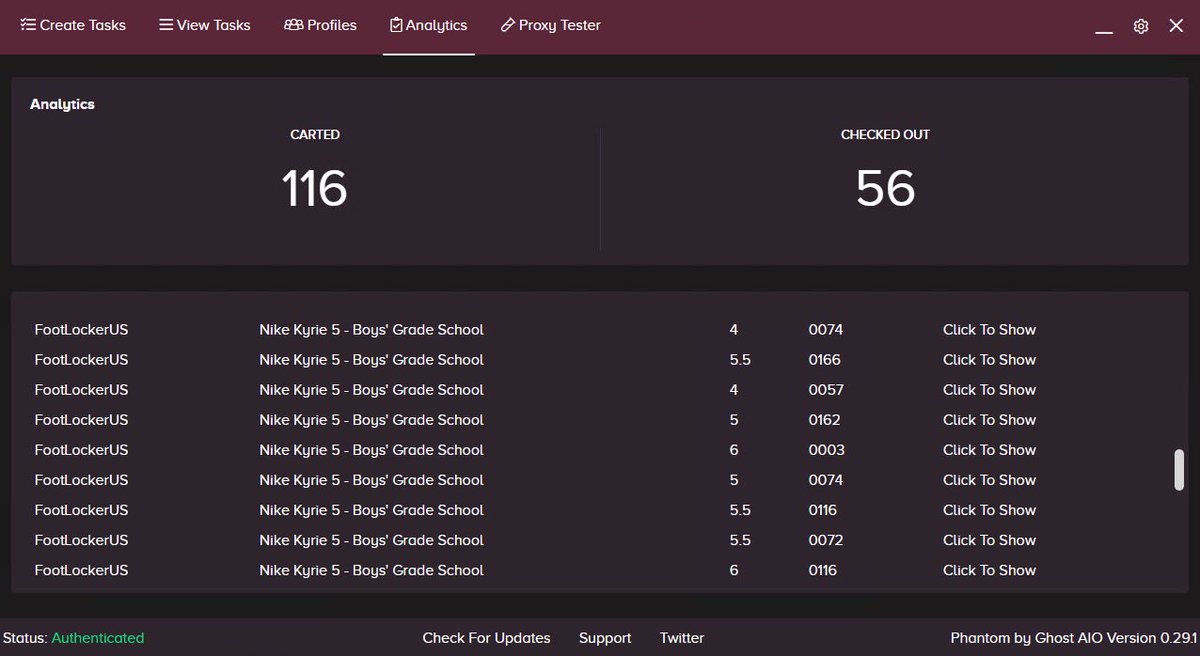Close the Phantom application window

pyautogui.click(x=1176, y=26)
